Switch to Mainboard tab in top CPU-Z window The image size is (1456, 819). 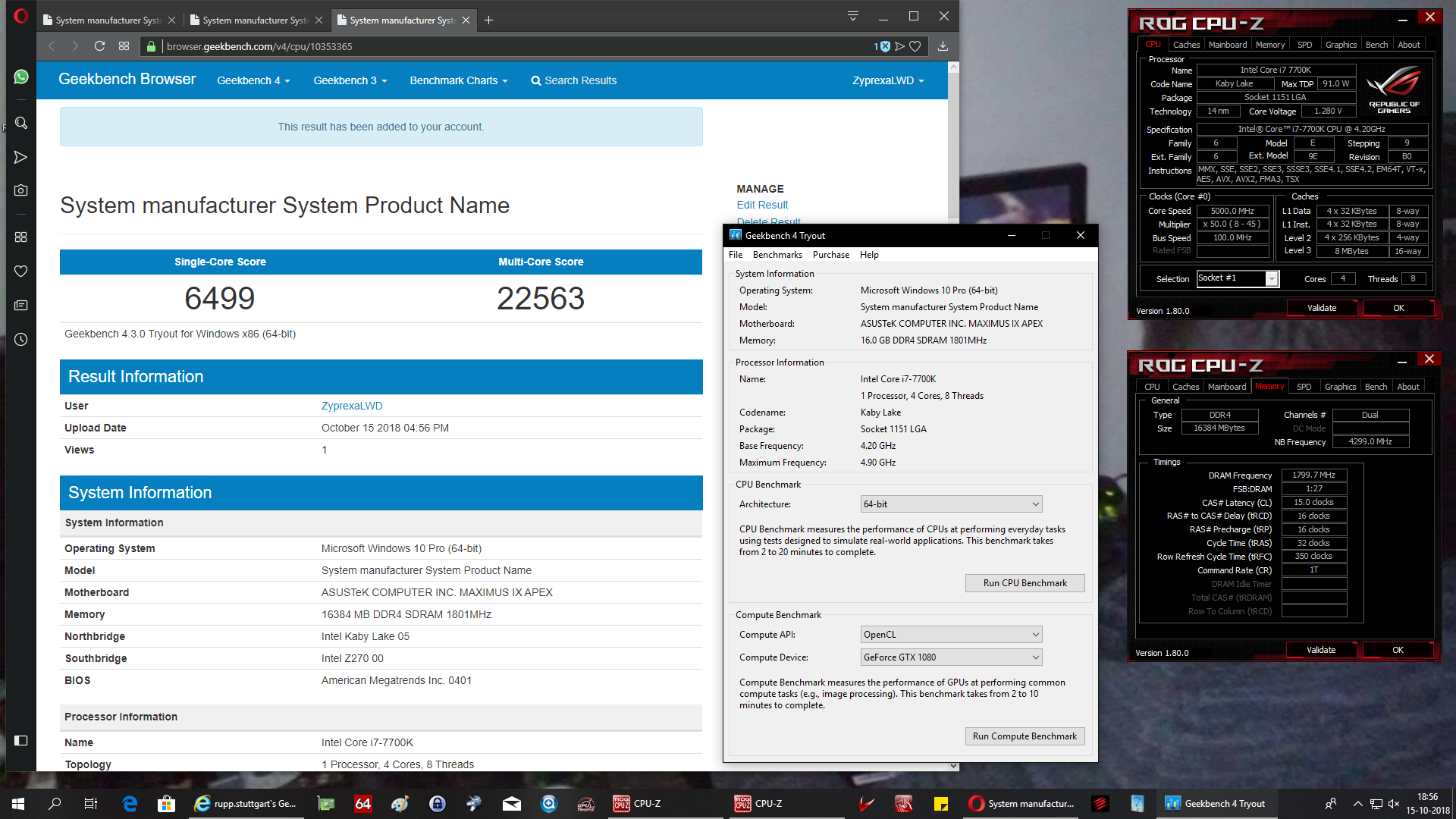(x=1228, y=45)
